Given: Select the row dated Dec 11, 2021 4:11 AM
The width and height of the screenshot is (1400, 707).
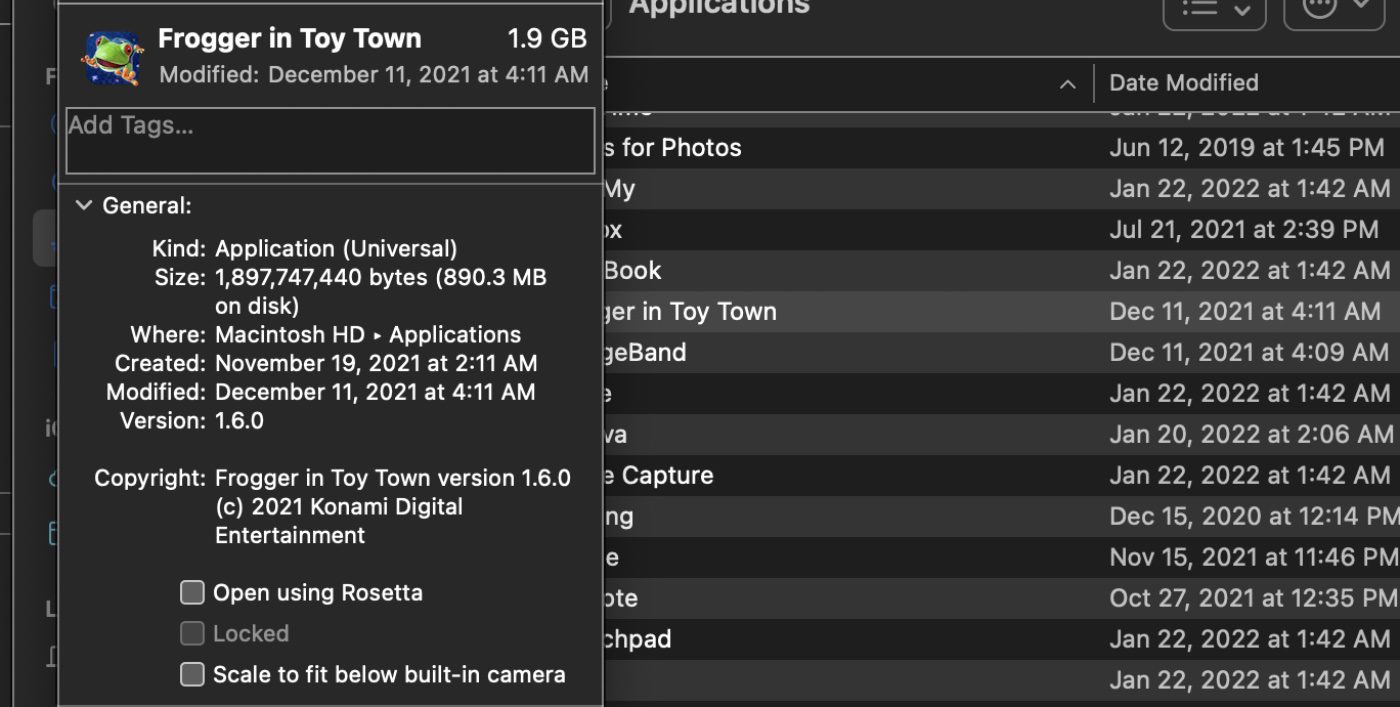Looking at the screenshot, I should click(x=1000, y=312).
